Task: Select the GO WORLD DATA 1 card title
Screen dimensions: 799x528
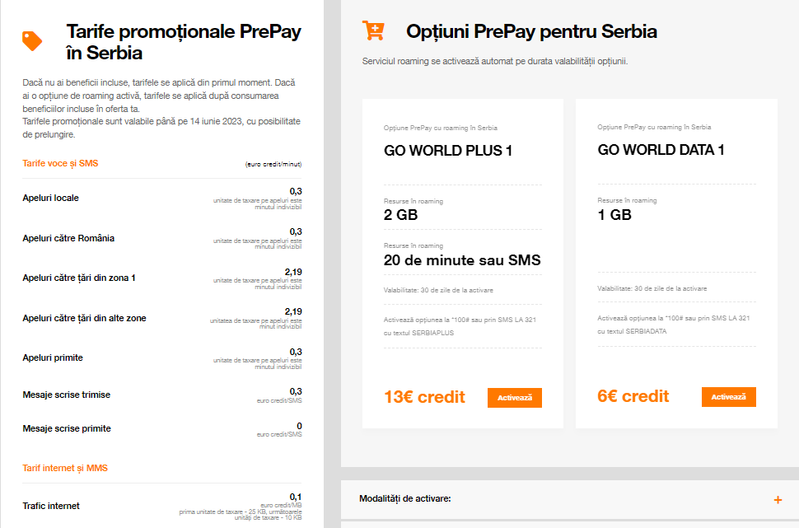Action: coord(661,151)
